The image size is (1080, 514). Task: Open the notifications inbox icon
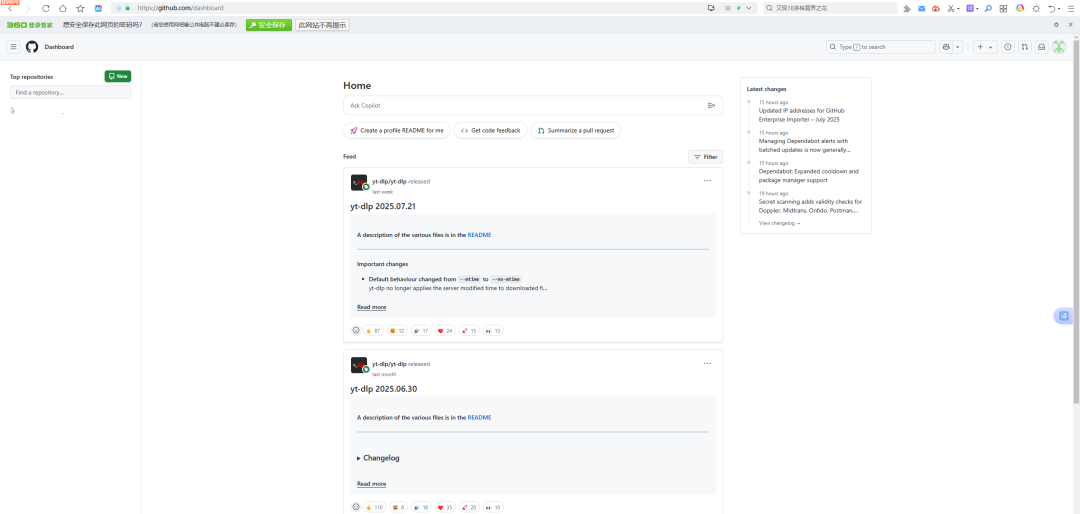1041,47
